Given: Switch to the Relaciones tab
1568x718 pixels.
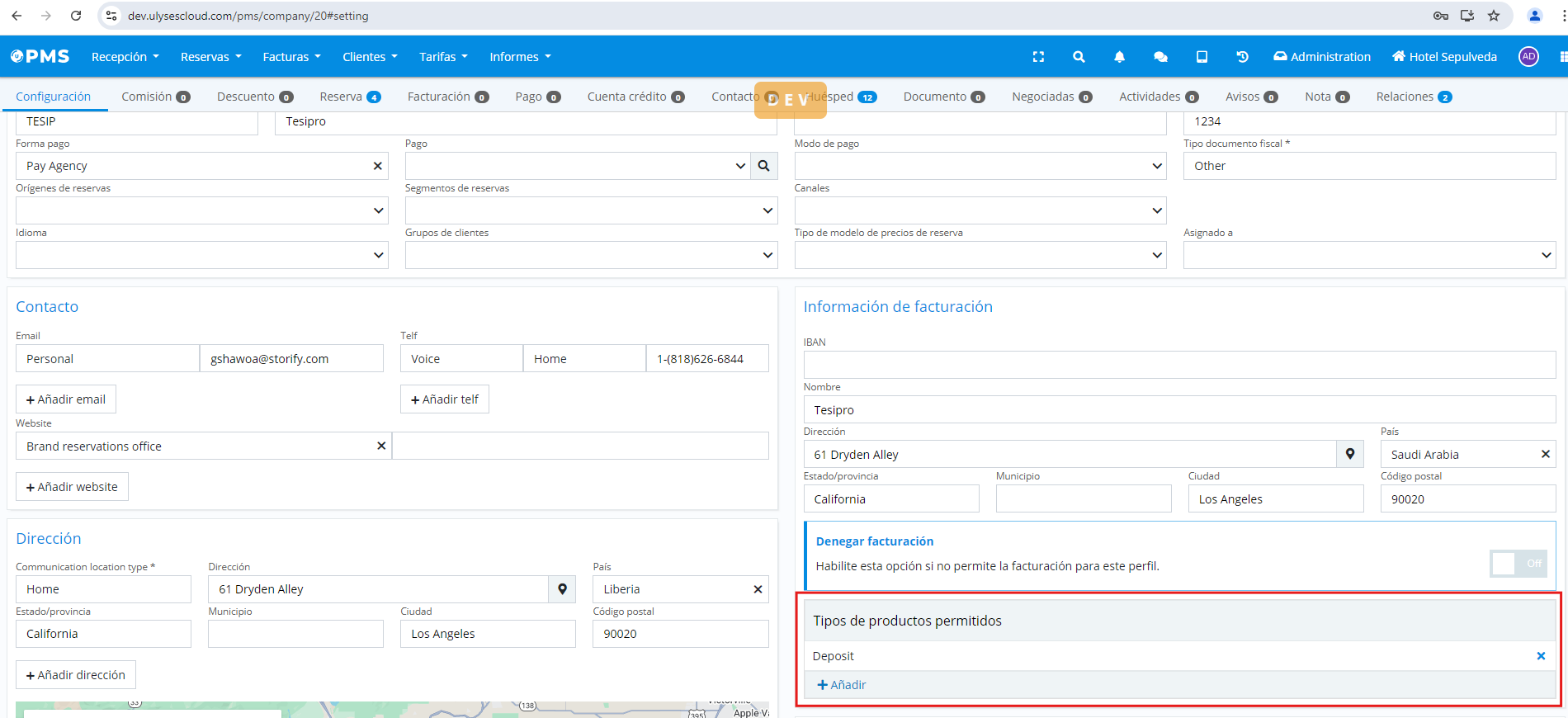Looking at the screenshot, I should click(x=1413, y=97).
